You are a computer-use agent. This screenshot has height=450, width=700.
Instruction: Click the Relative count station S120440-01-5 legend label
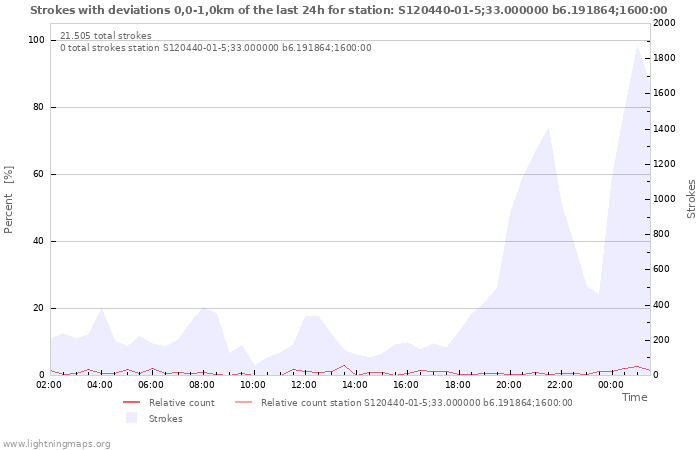click(417, 402)
